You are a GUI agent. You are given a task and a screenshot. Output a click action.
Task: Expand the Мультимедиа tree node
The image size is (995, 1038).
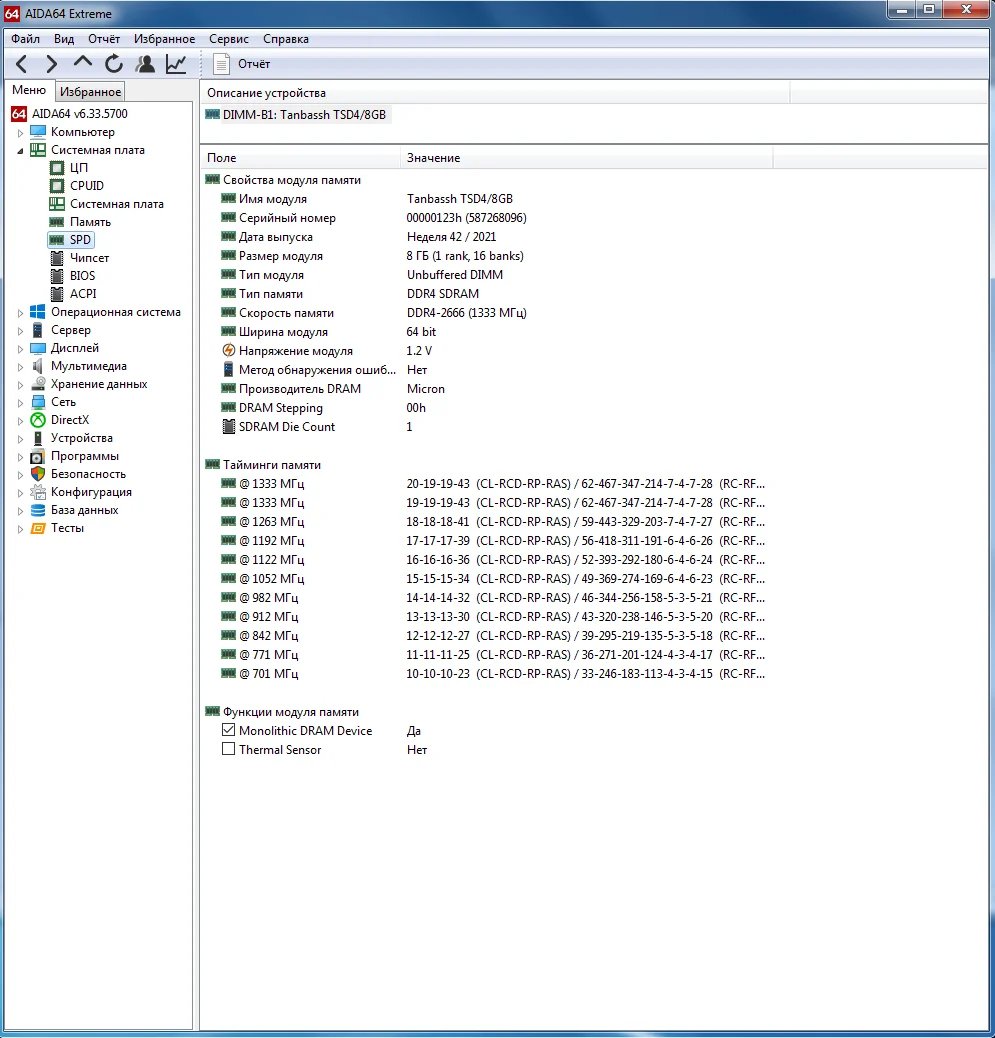(x=21, y=367)
